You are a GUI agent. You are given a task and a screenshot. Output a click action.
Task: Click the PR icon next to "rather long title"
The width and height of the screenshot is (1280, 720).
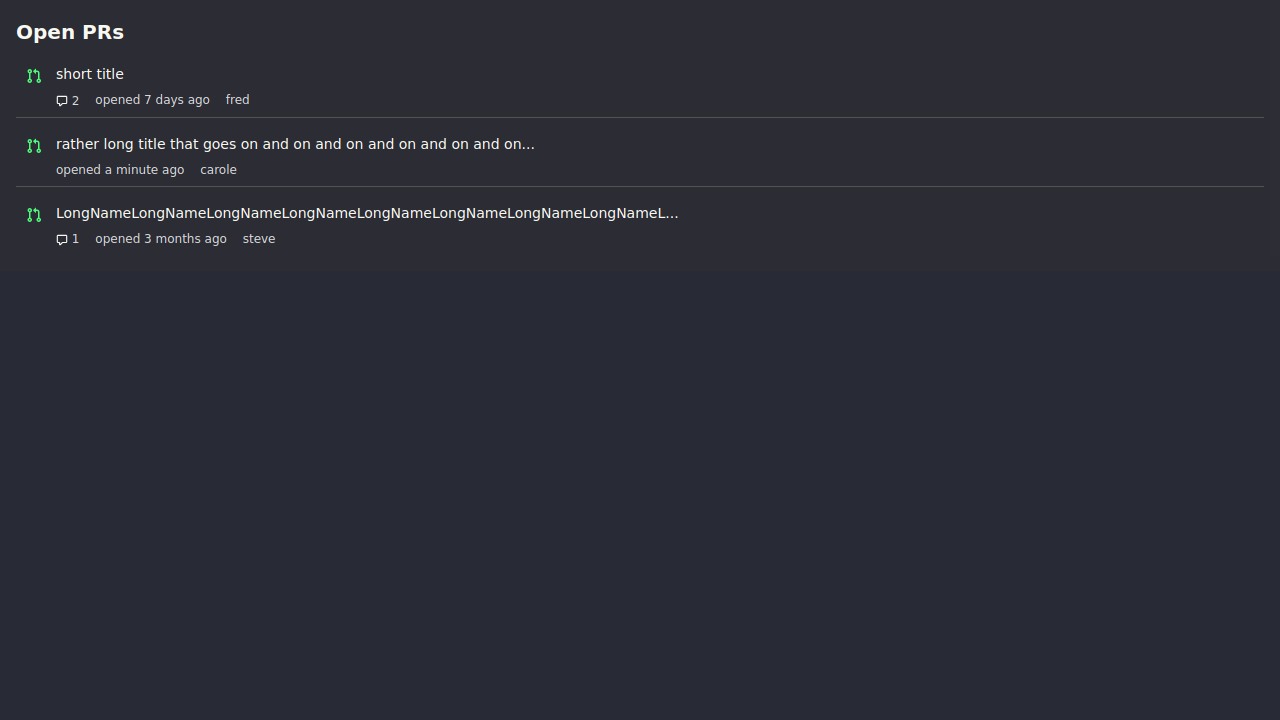click(34, 146)
